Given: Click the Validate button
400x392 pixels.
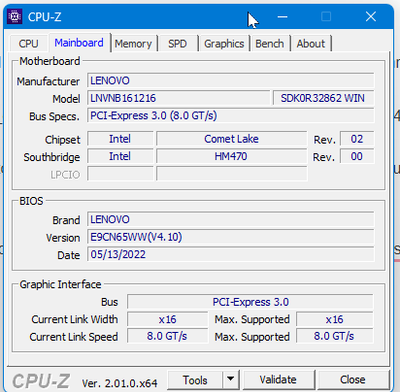Looking at the screenshot, I should [278, 380].
